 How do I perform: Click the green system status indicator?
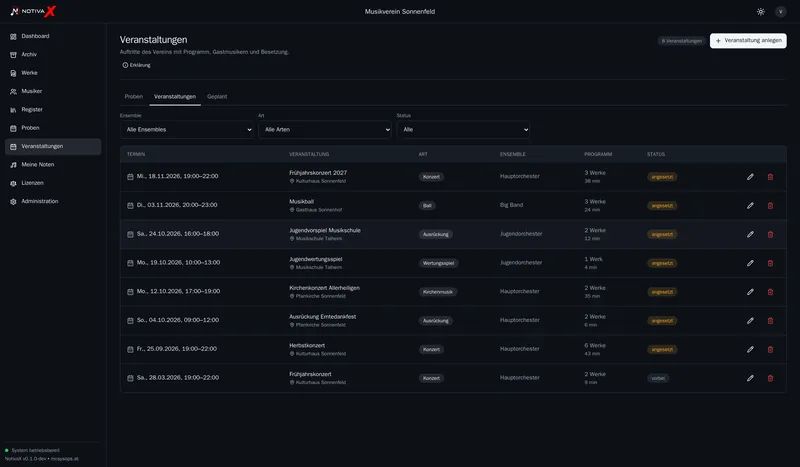click(7, 450)
